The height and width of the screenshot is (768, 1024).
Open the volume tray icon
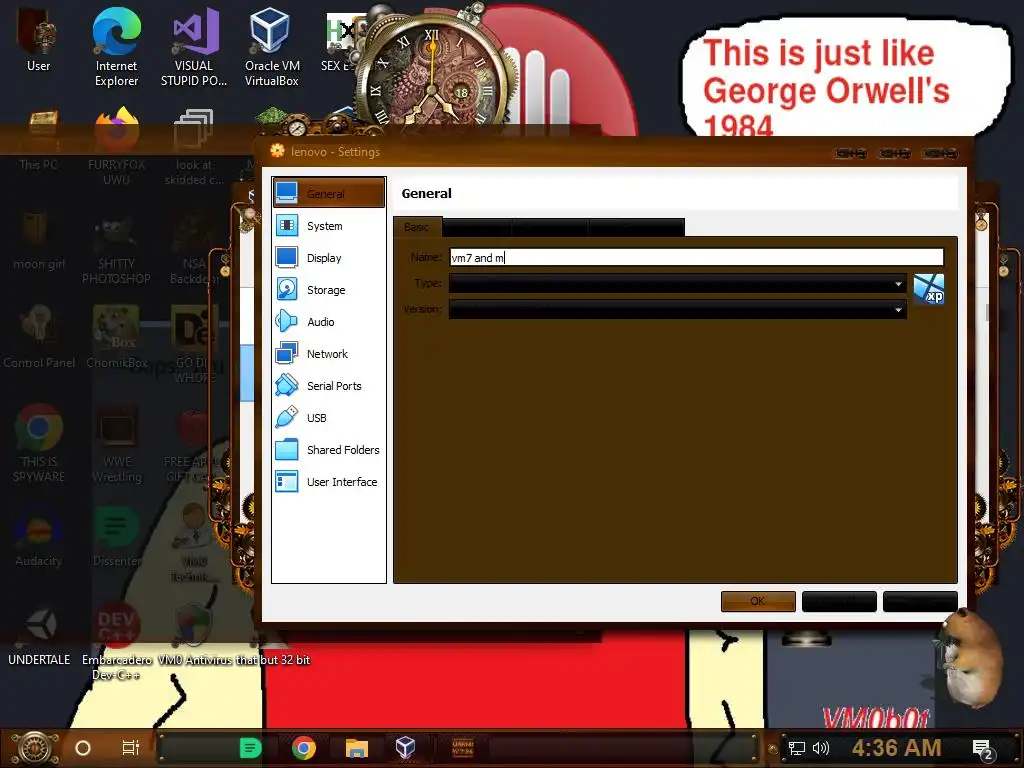click(x=821, y=748)
